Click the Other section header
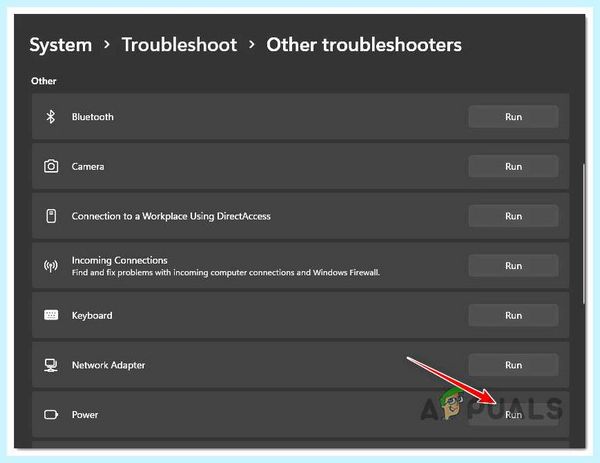600x463 pixels. [44, 81]
